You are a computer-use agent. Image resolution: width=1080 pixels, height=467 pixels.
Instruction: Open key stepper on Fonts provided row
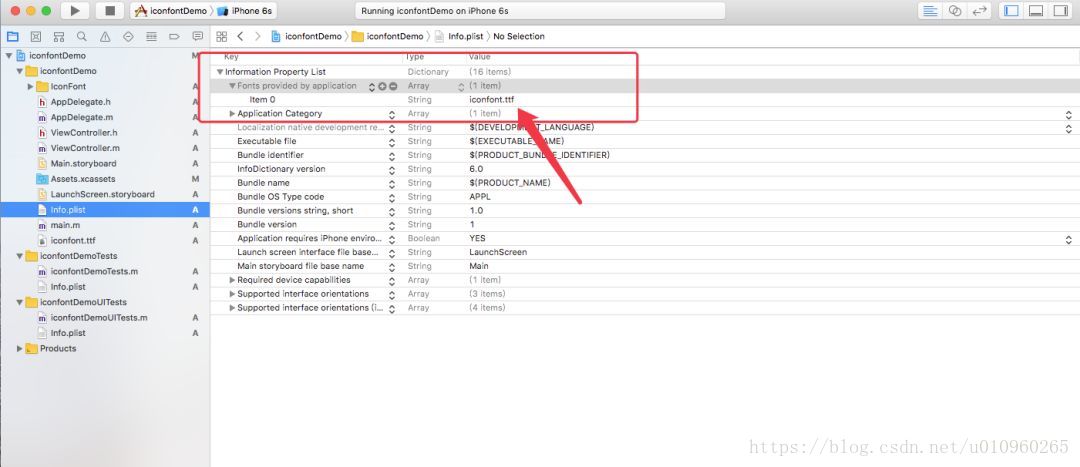click(372, 86)
